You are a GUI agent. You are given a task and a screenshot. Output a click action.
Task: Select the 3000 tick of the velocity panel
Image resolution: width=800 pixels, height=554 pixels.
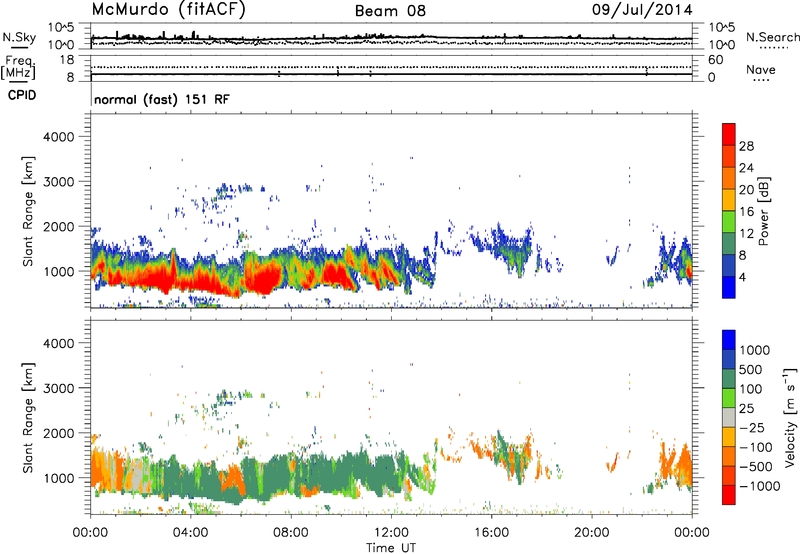[59, 388]
